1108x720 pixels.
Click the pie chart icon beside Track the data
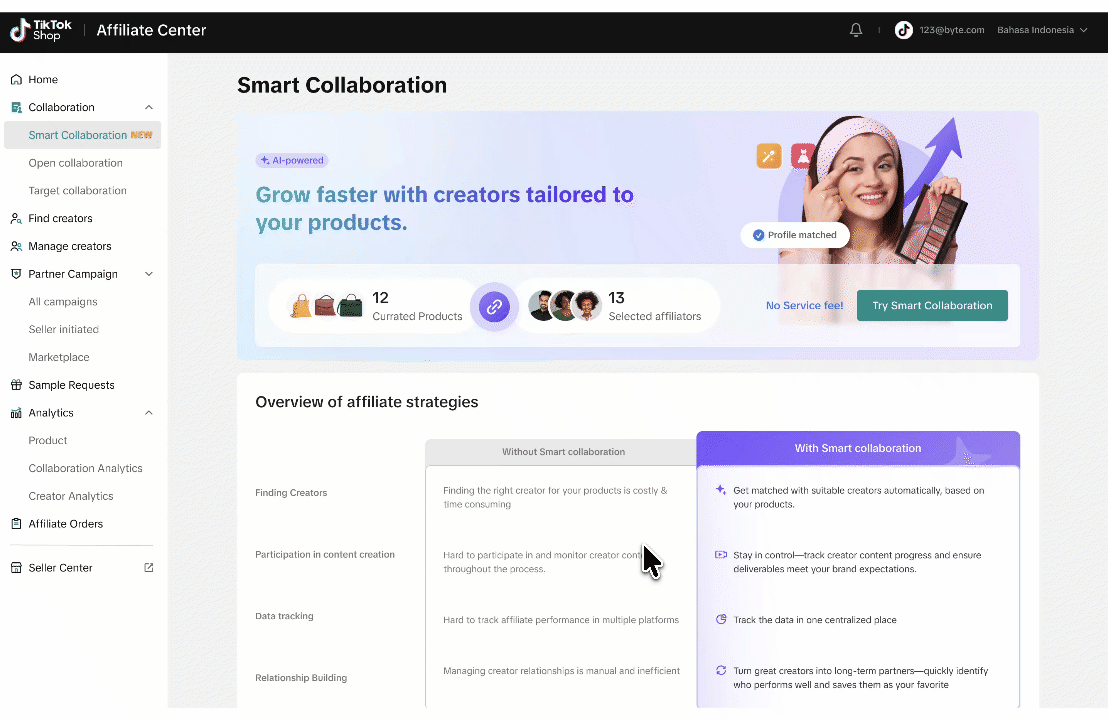point(721,620)
